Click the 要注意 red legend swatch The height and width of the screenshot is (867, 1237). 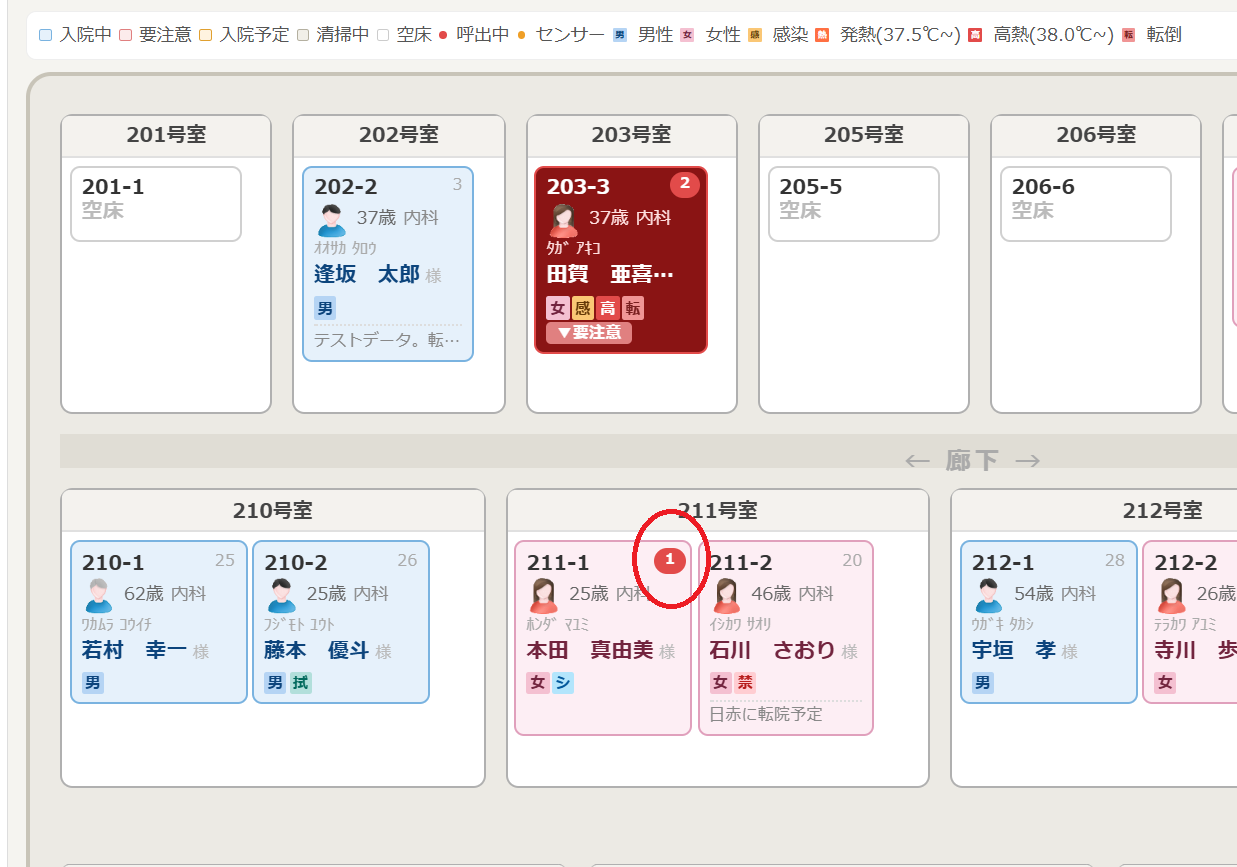click(x=125, y=35)
